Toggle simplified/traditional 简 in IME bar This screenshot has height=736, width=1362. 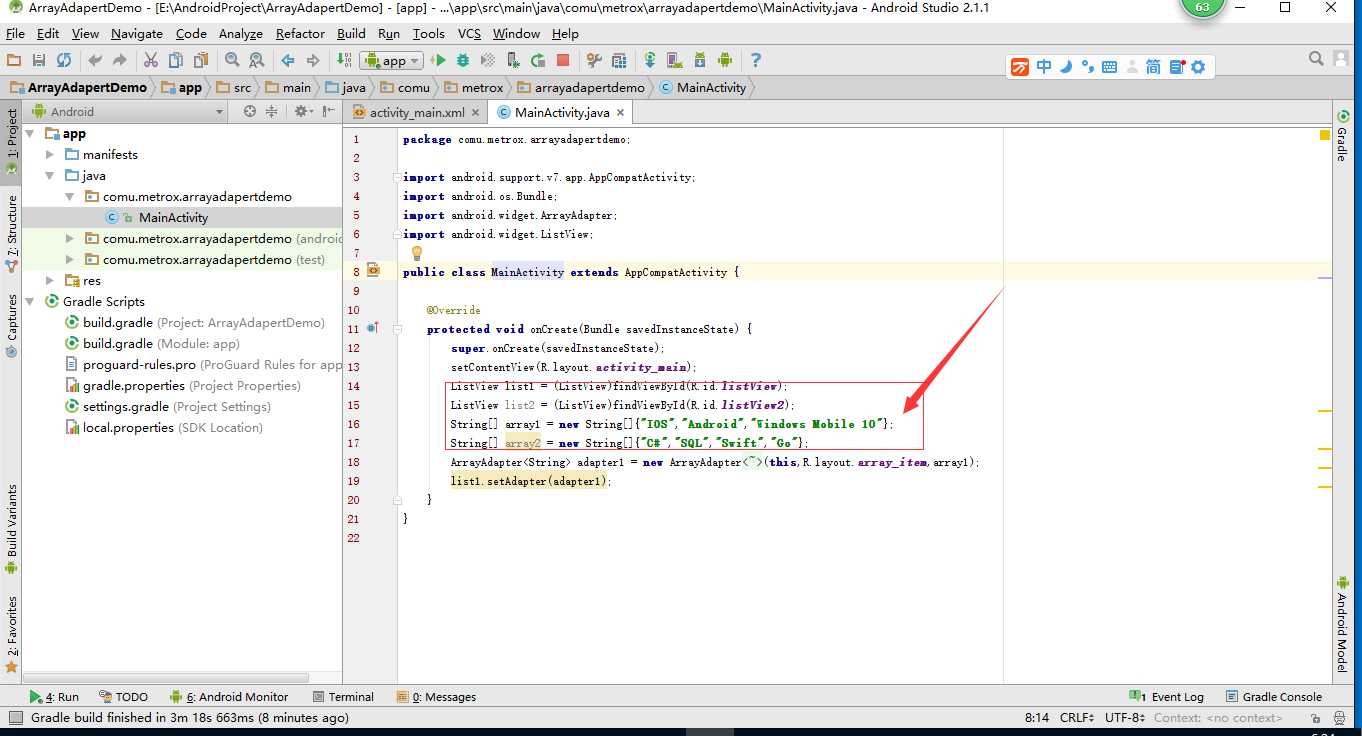coord(1153,67)
